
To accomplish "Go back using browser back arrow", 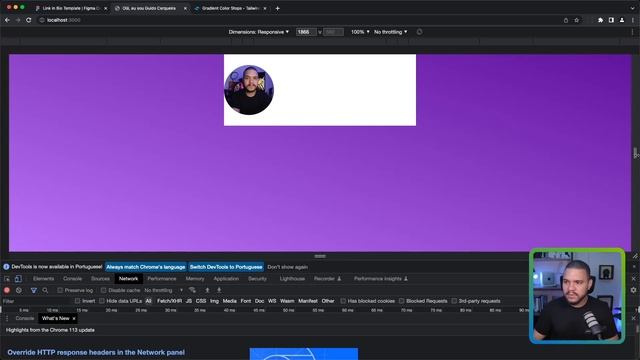I will click(x=7, y=20).
